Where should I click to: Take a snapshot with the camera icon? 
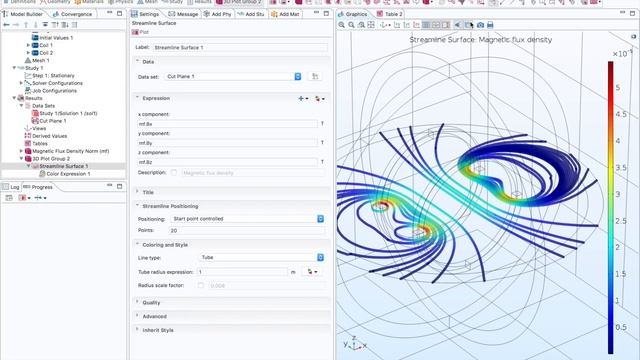pyautogui.click(x=480, y=25)
